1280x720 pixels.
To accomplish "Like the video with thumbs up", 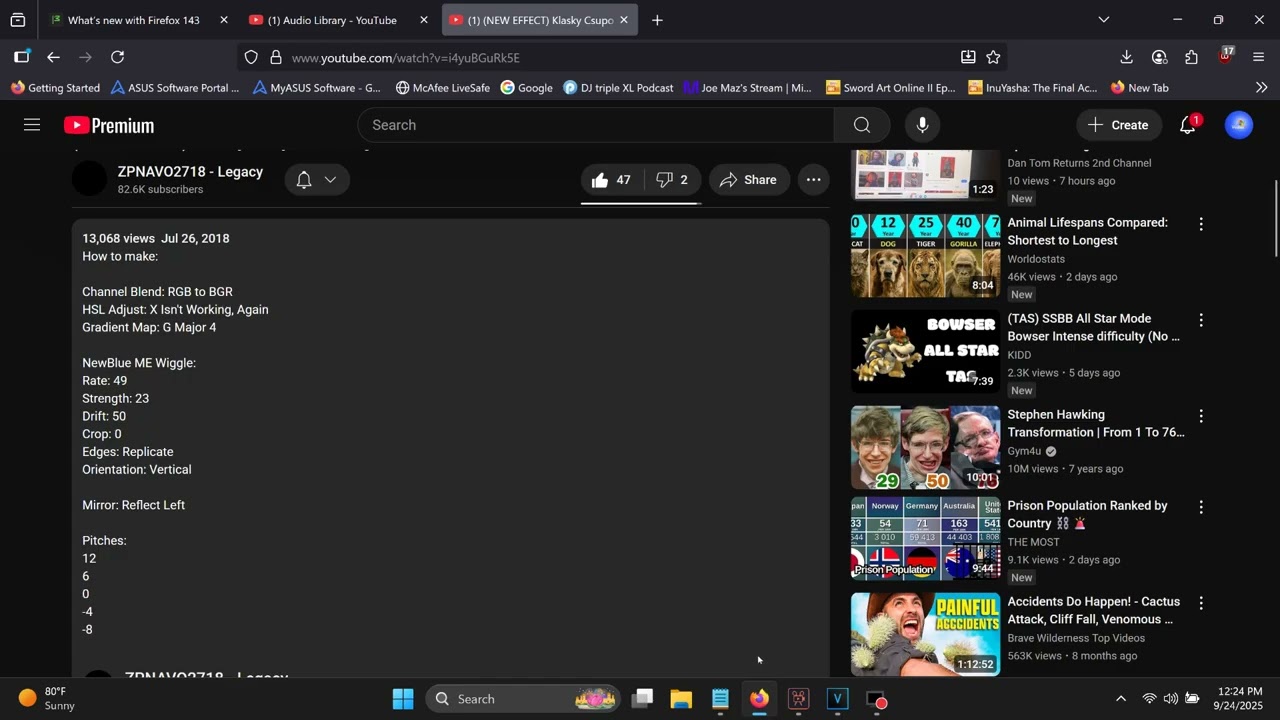I will [x=610, y=180].
